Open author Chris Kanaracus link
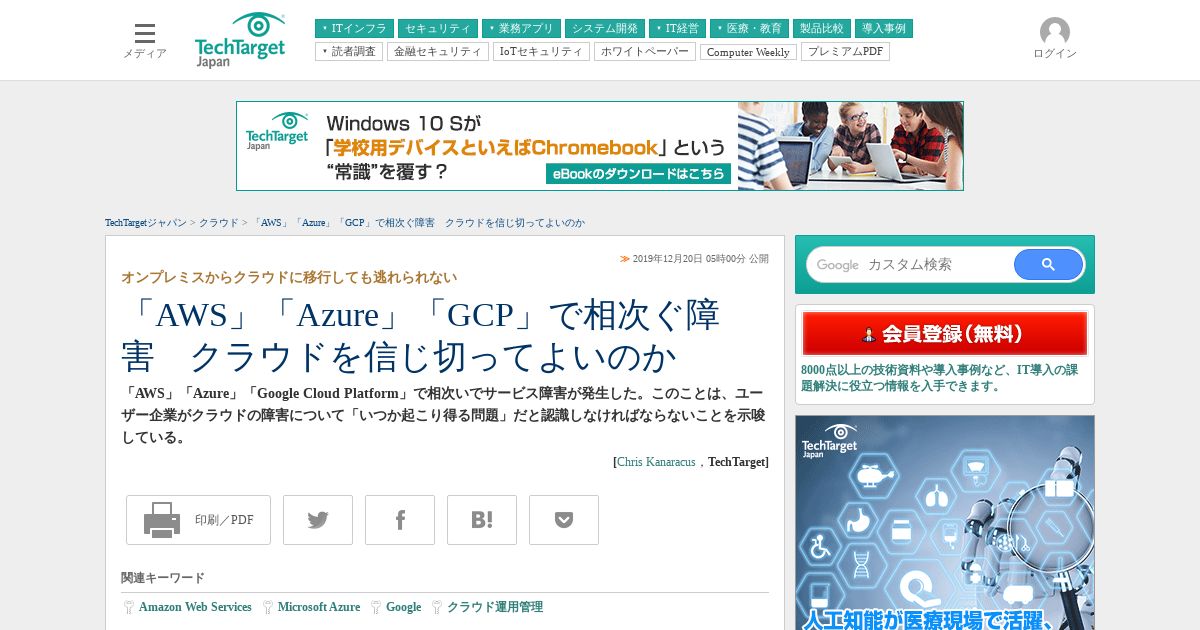The height and width of the screenshot is (630, 1200). (x=658, y=462)
